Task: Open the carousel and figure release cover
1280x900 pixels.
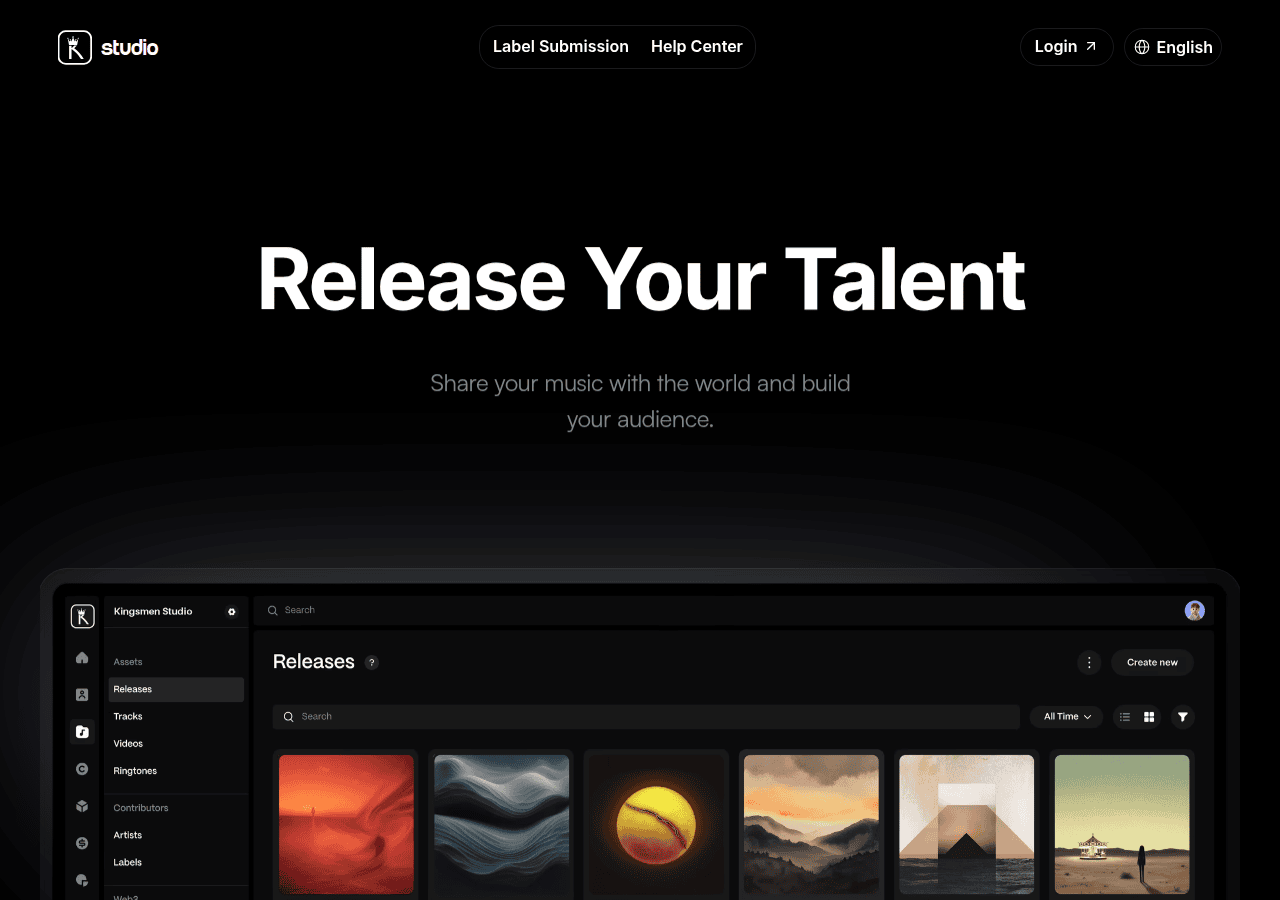Action: coord(1122,824)
